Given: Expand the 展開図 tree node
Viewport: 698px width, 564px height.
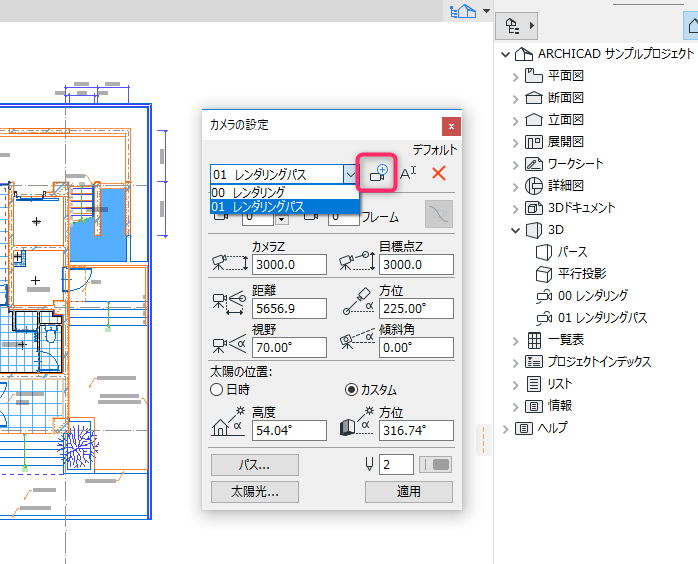Looking at the screenshot, I should click(515, 143).
